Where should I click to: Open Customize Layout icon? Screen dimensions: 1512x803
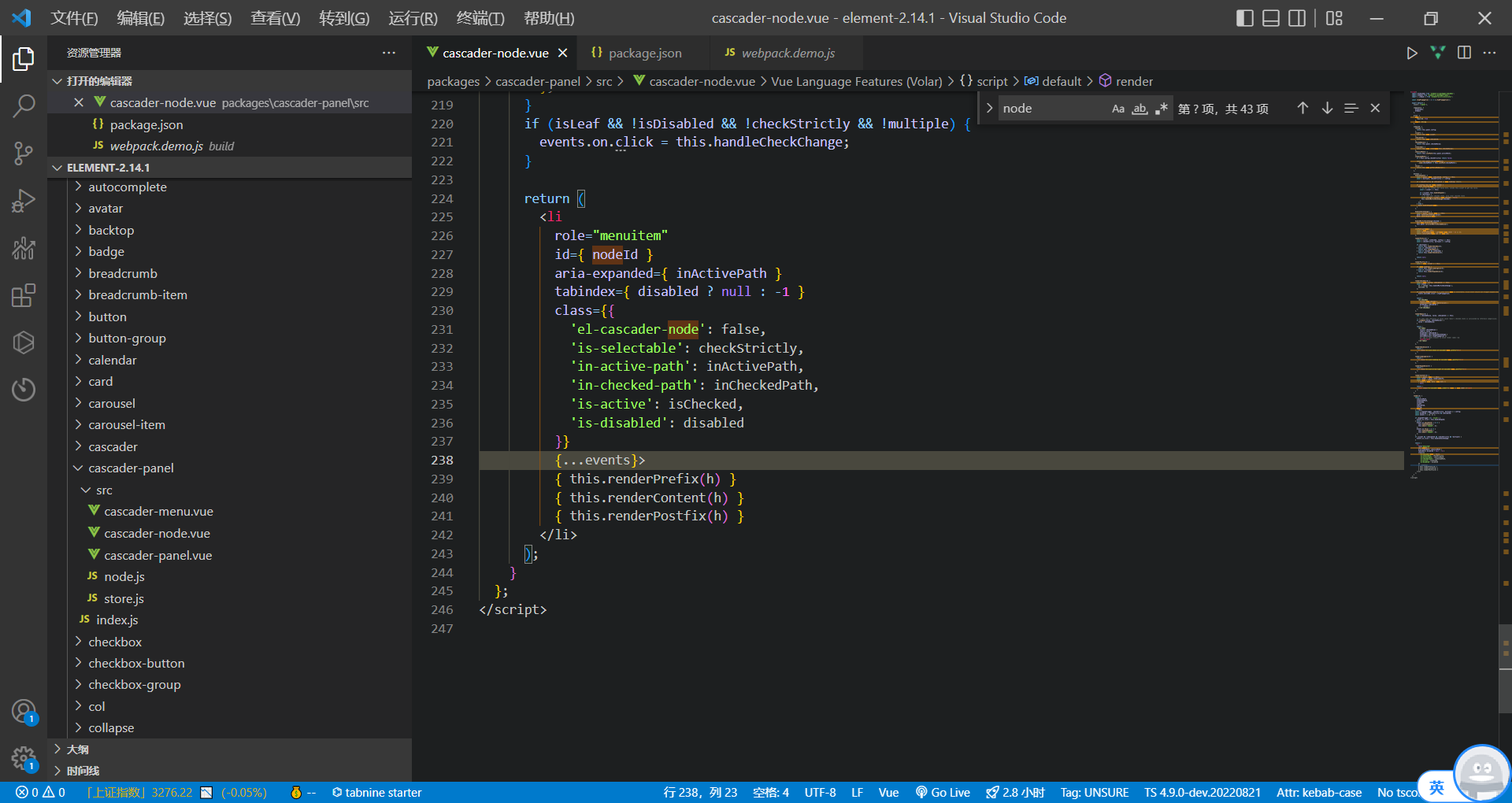pos(1334,18)
